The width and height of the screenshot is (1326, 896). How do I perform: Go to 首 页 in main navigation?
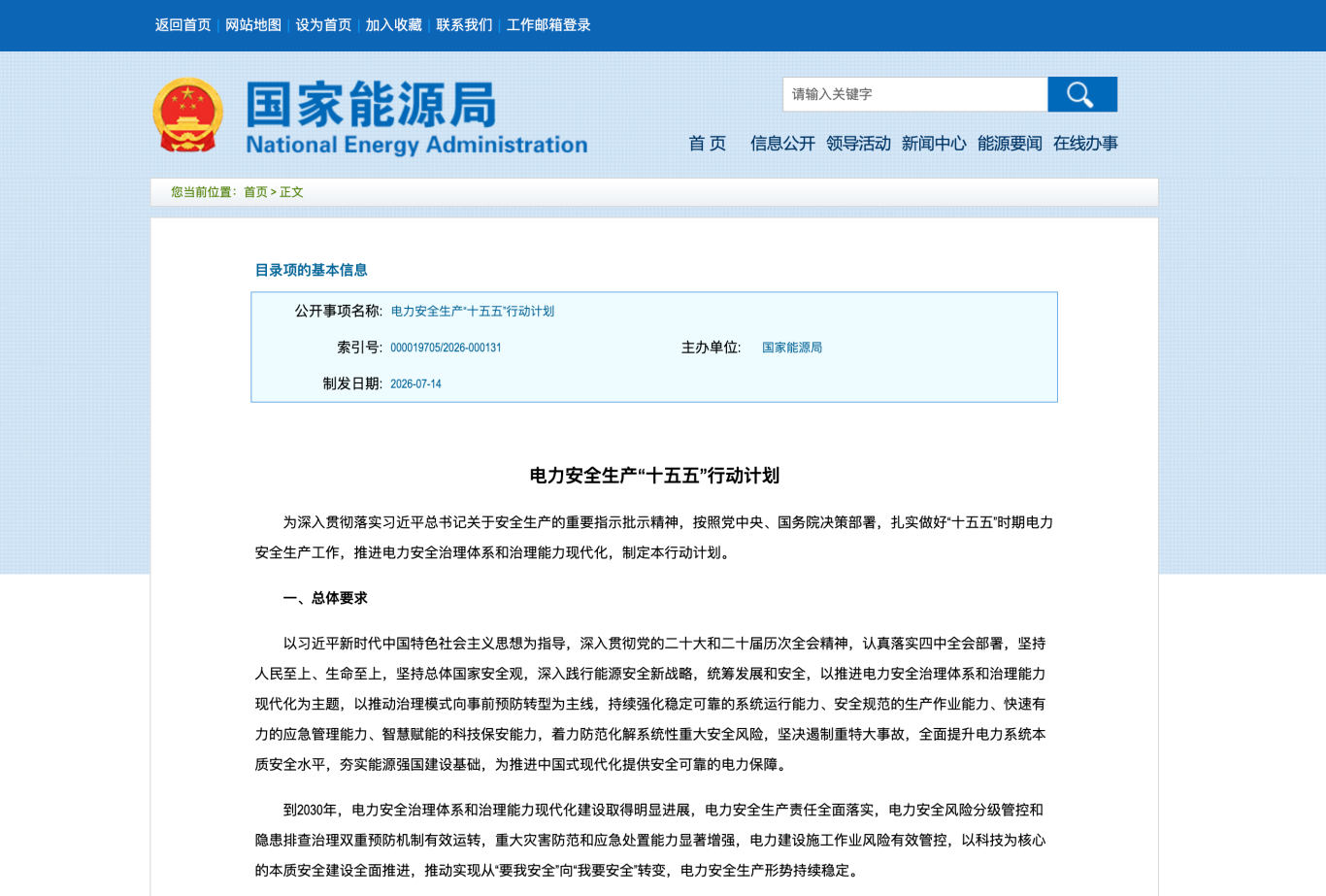[707, 144]
